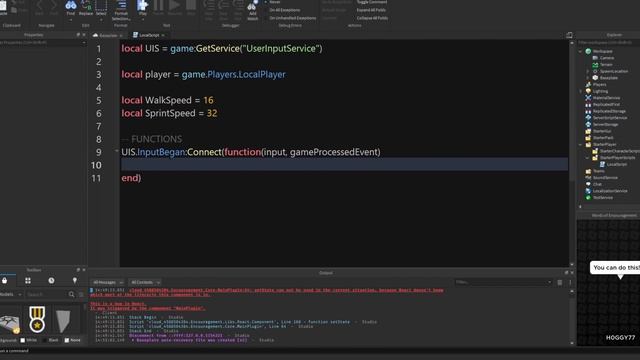The height and width of the screenshot is (360, 640).
Task: Select White background option in Toolbox
Action: tap(29, 340)
